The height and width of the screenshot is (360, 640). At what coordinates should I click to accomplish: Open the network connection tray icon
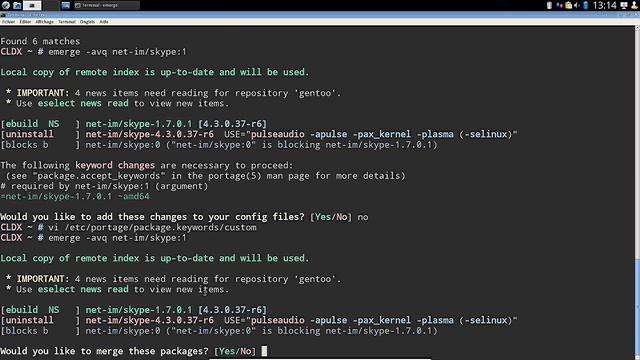coord(559,5)
